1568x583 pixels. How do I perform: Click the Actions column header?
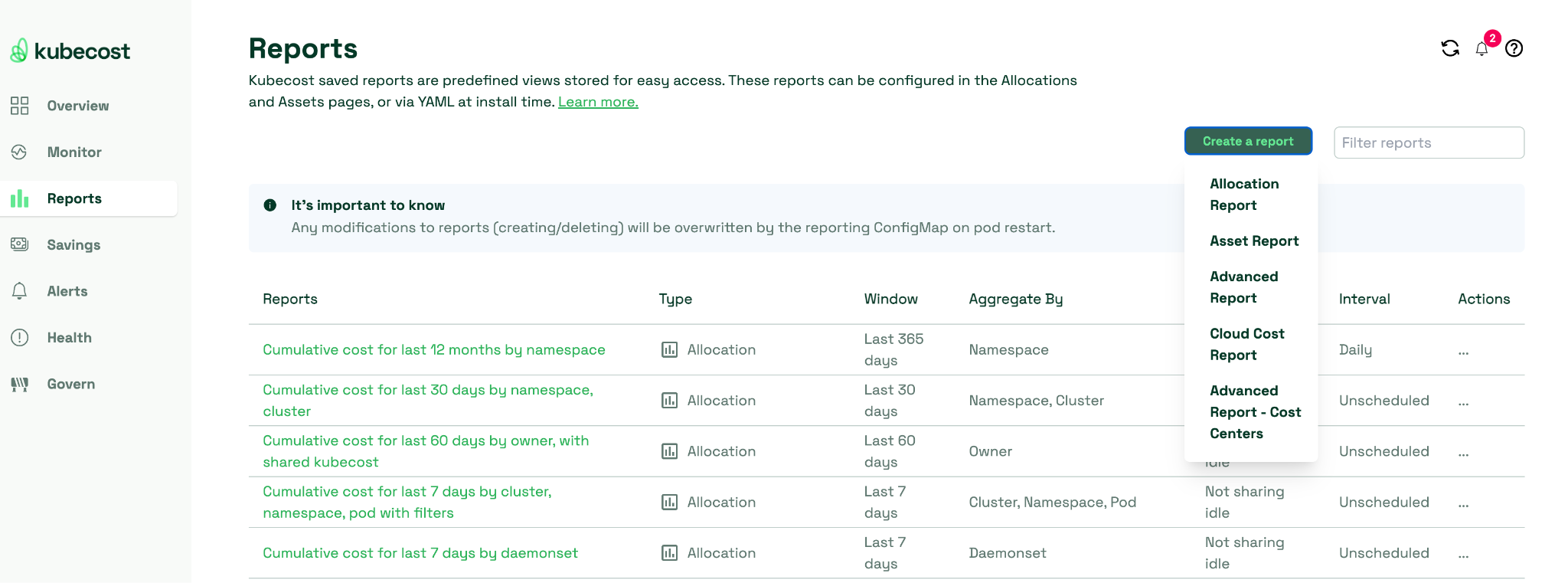tap(1484, 299)
